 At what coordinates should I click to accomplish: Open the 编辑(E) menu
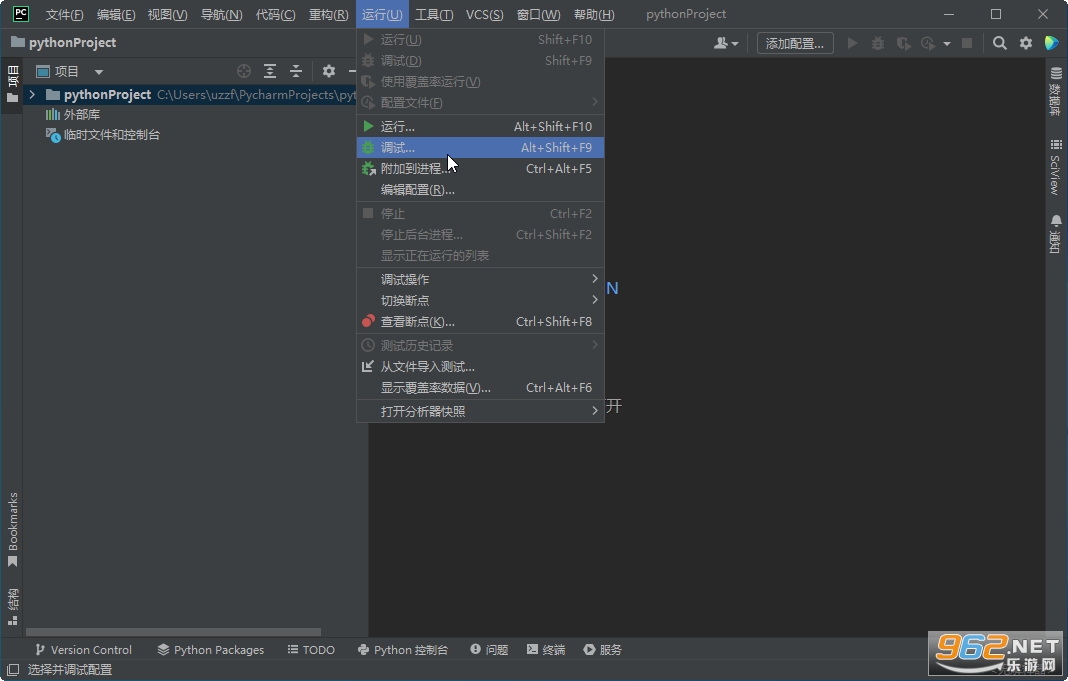[x=116, y=14]
